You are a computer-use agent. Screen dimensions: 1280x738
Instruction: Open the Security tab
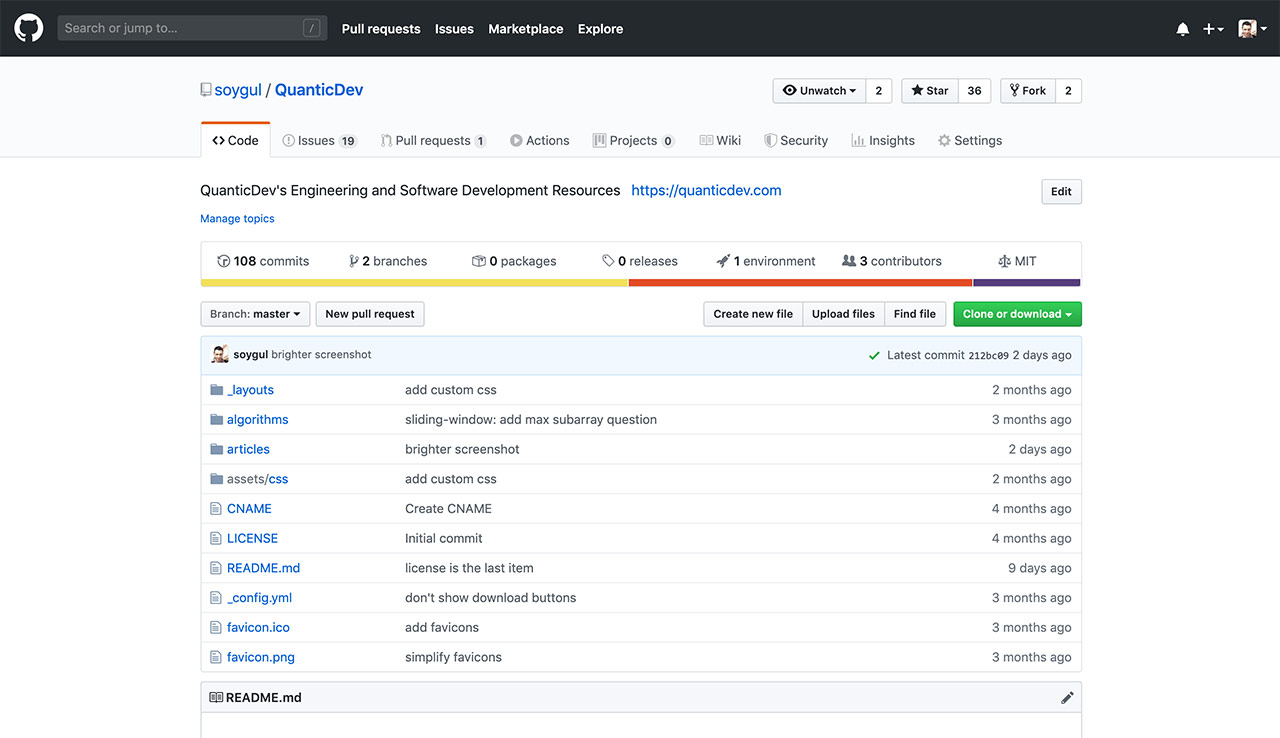[x=796, y=141]
